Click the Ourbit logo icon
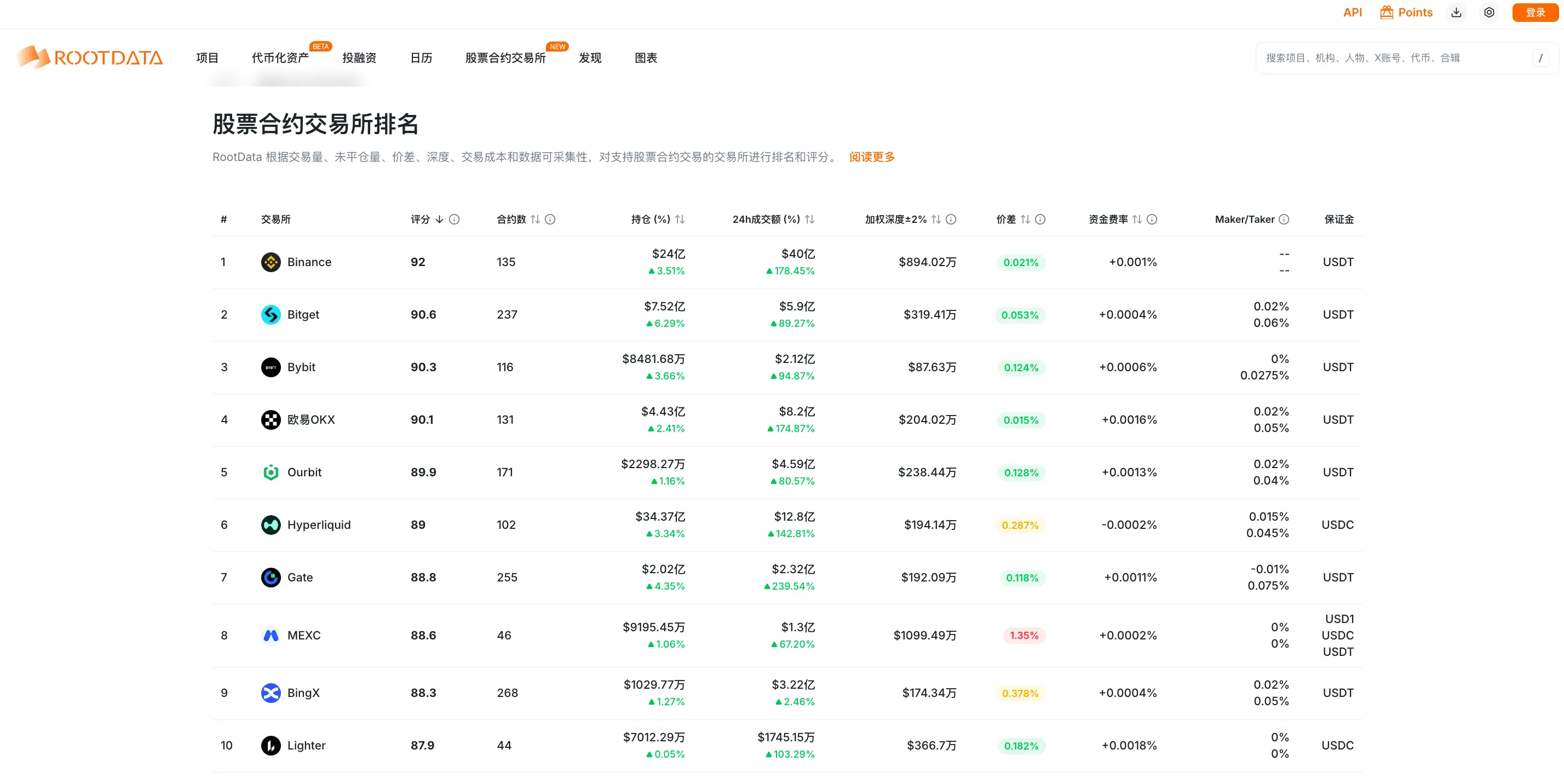The image size is (1564, 784). tap(271, 472)
